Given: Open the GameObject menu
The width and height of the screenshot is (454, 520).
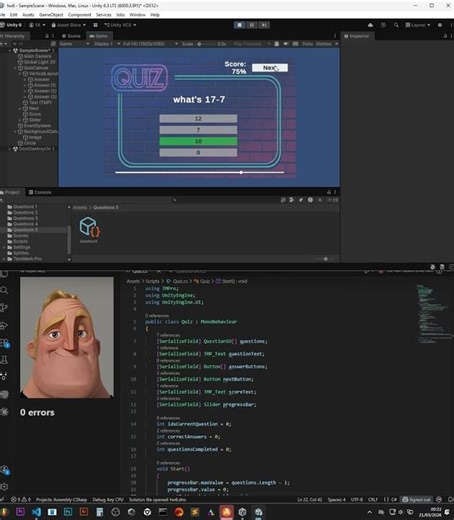Looking at the screenshot, I should pyautogui.click(x=51, y=15).
